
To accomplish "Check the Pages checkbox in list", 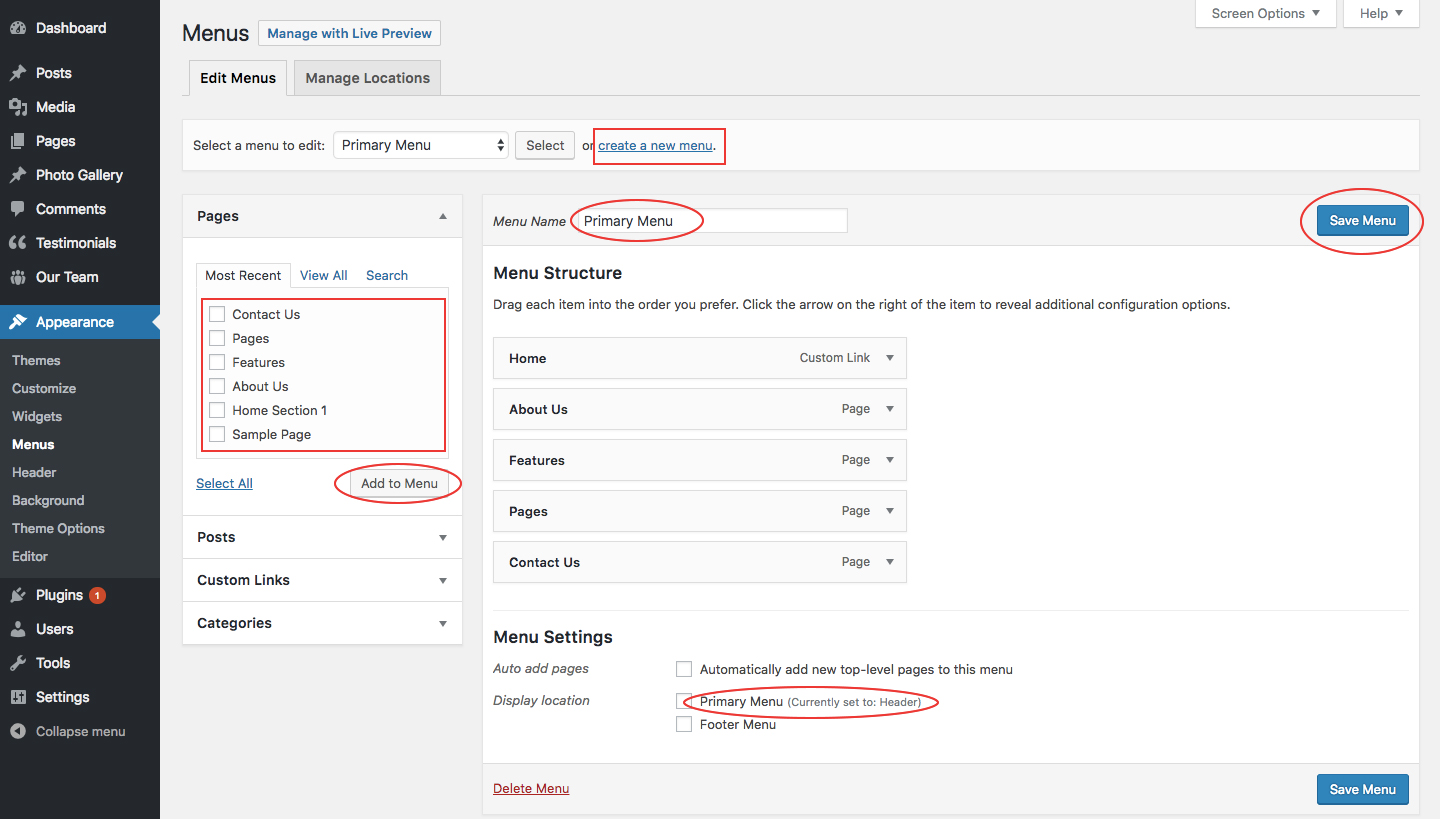I will [217, 338].
